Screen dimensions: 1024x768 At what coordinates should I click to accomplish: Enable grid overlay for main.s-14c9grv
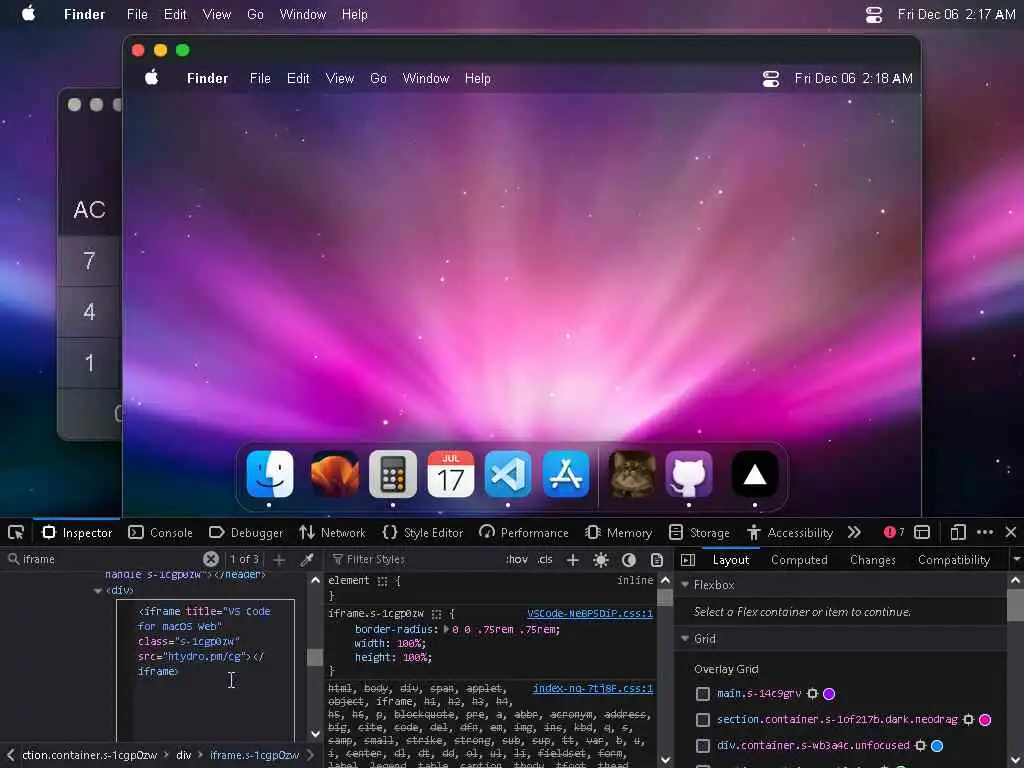pos(703,694)
